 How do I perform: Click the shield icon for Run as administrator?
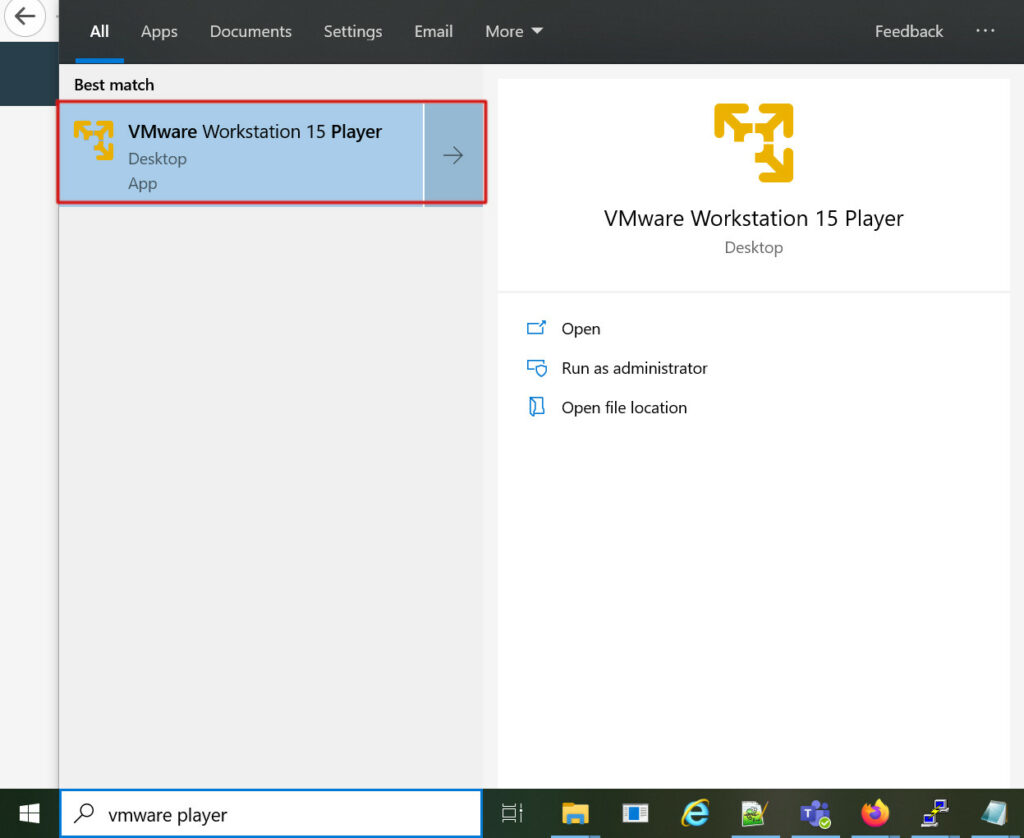[537, 368]
